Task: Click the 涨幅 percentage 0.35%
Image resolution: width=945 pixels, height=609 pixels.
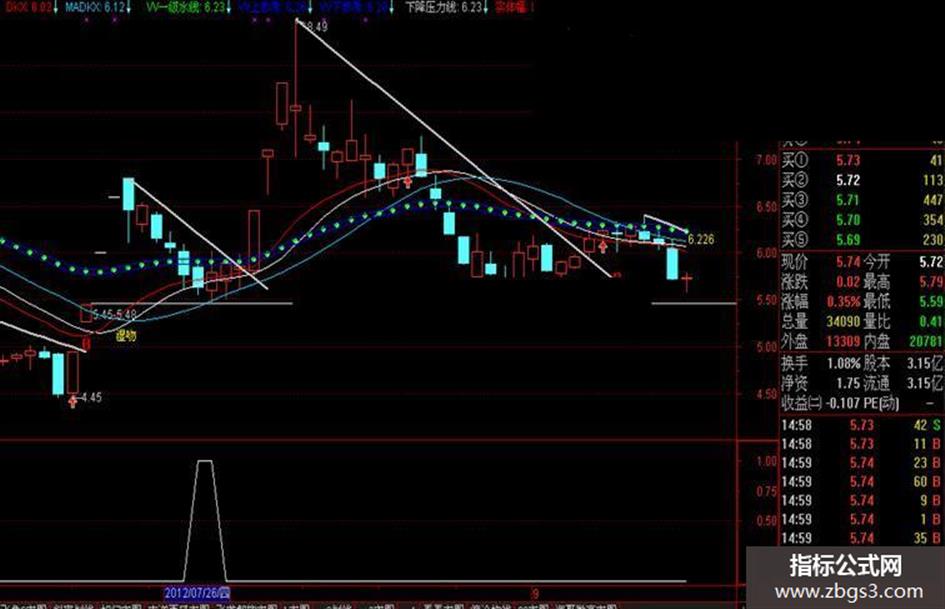Action: coord(843,301)
